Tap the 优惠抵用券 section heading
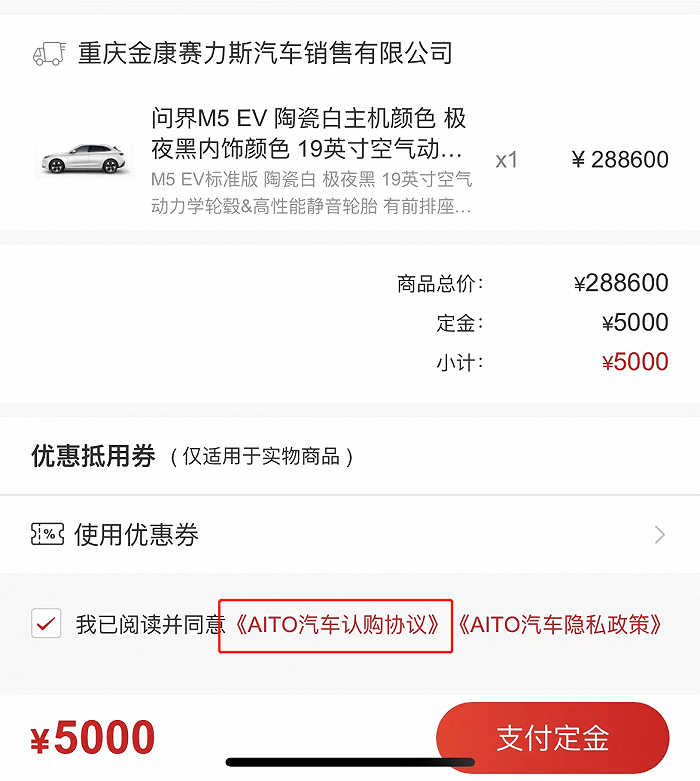 [93, 457]
